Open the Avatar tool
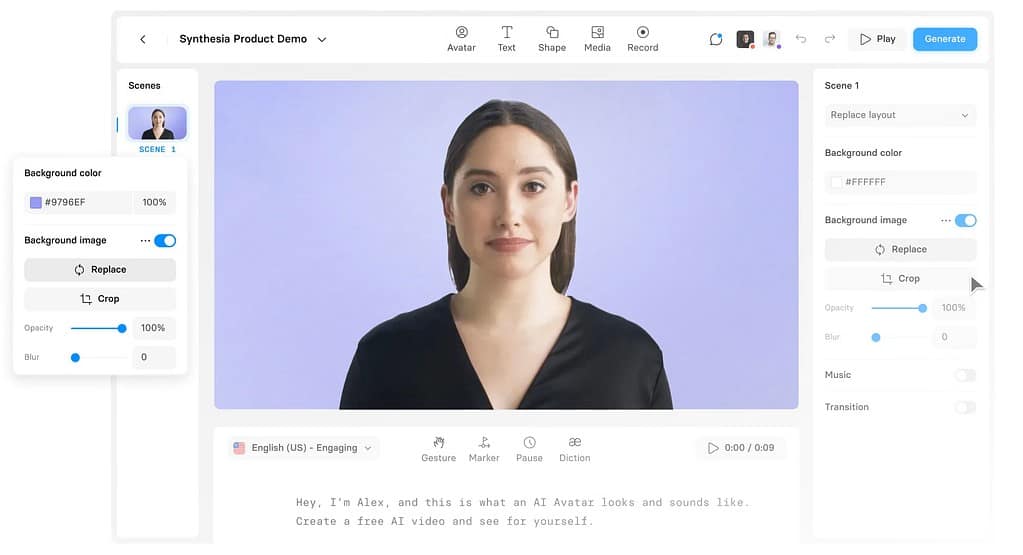The height and width of the screenshot is (555, 1023). (x=461, y=39)
